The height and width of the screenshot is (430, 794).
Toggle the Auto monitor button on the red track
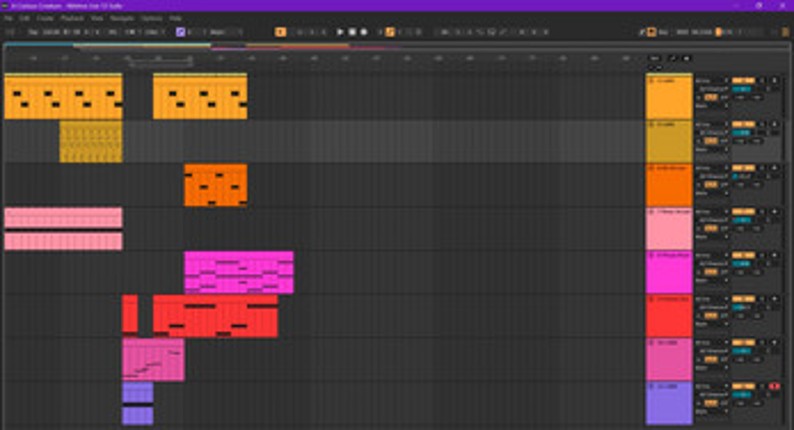coord(712,315)
